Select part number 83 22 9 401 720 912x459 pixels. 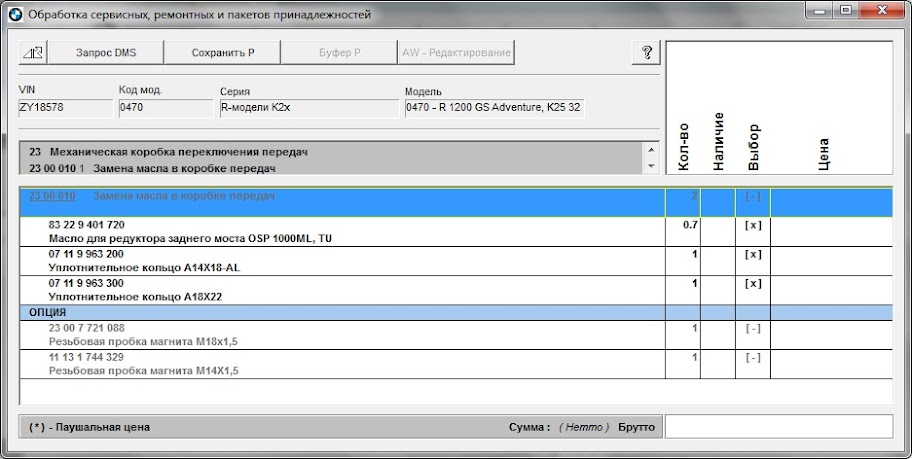[87, 225]
